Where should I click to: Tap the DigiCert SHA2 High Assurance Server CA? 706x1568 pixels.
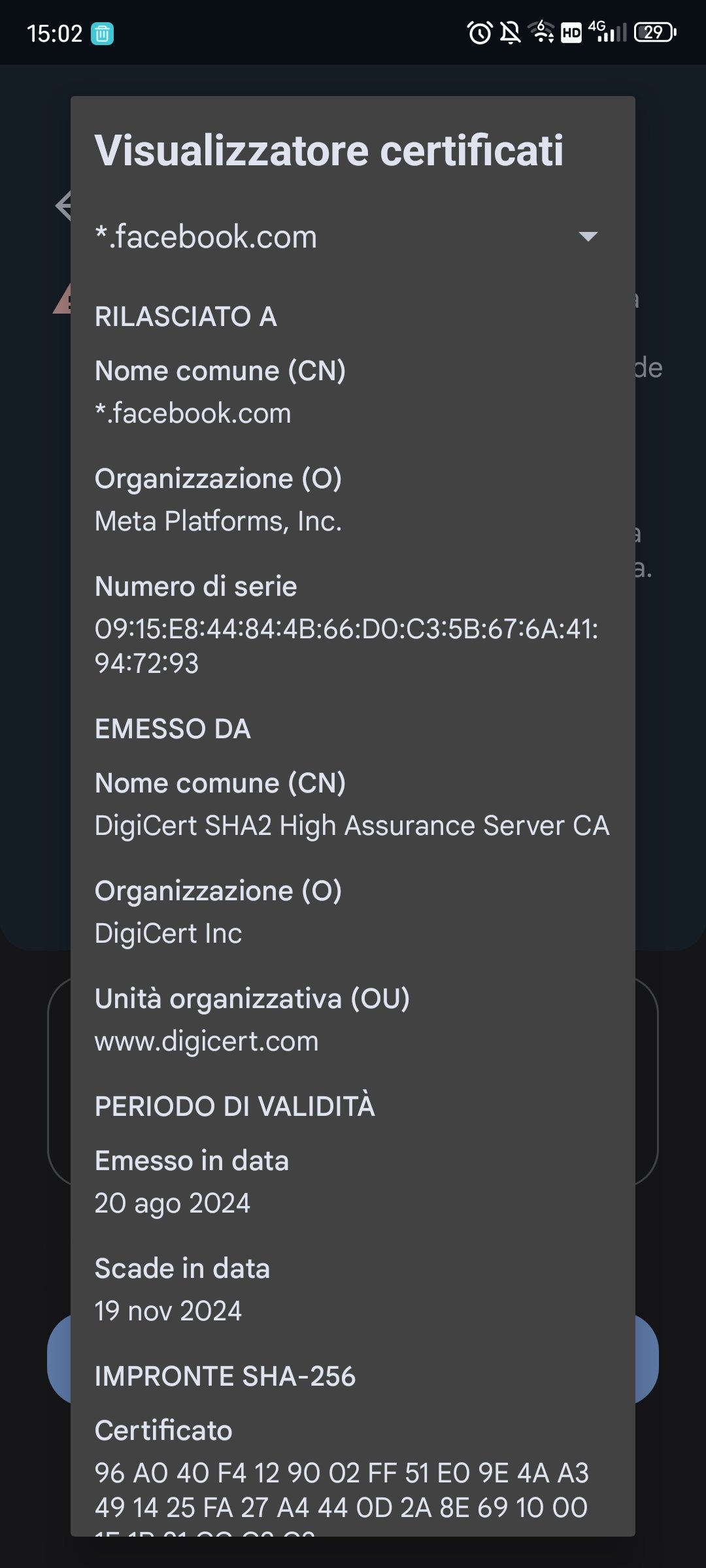click(352, 826)
